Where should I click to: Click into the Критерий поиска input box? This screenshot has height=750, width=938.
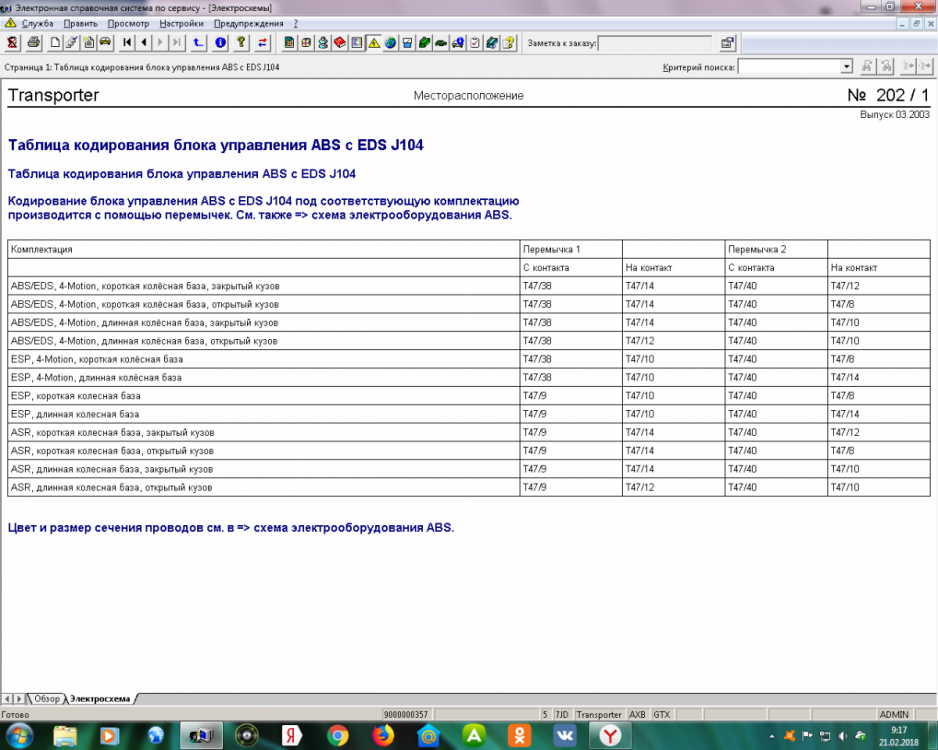click(x=789, y=66)
